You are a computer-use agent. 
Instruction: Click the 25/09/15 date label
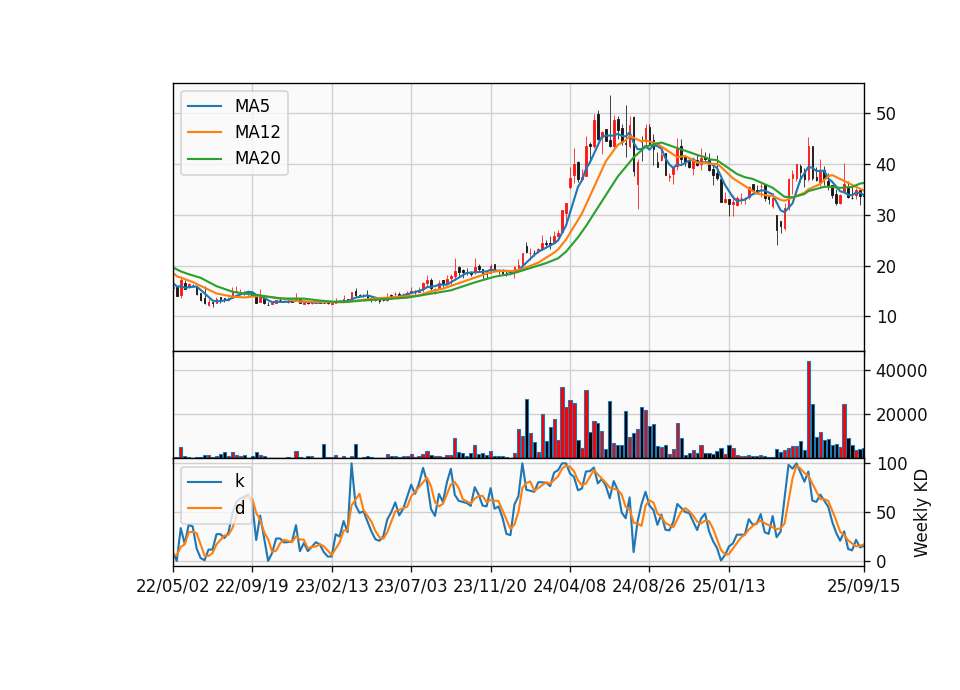coord(864,586)
